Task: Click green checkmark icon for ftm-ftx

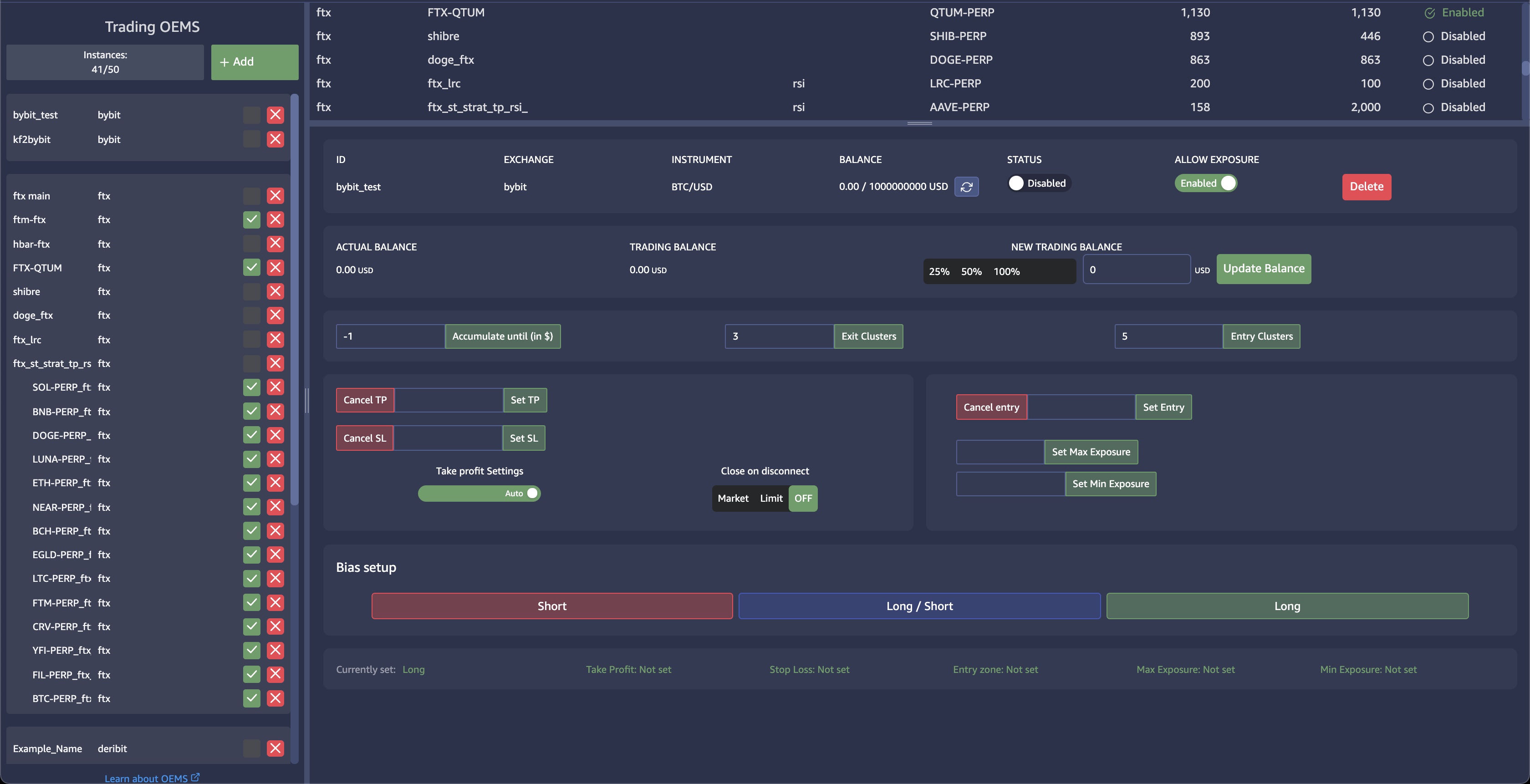Action: coord(252,219)
